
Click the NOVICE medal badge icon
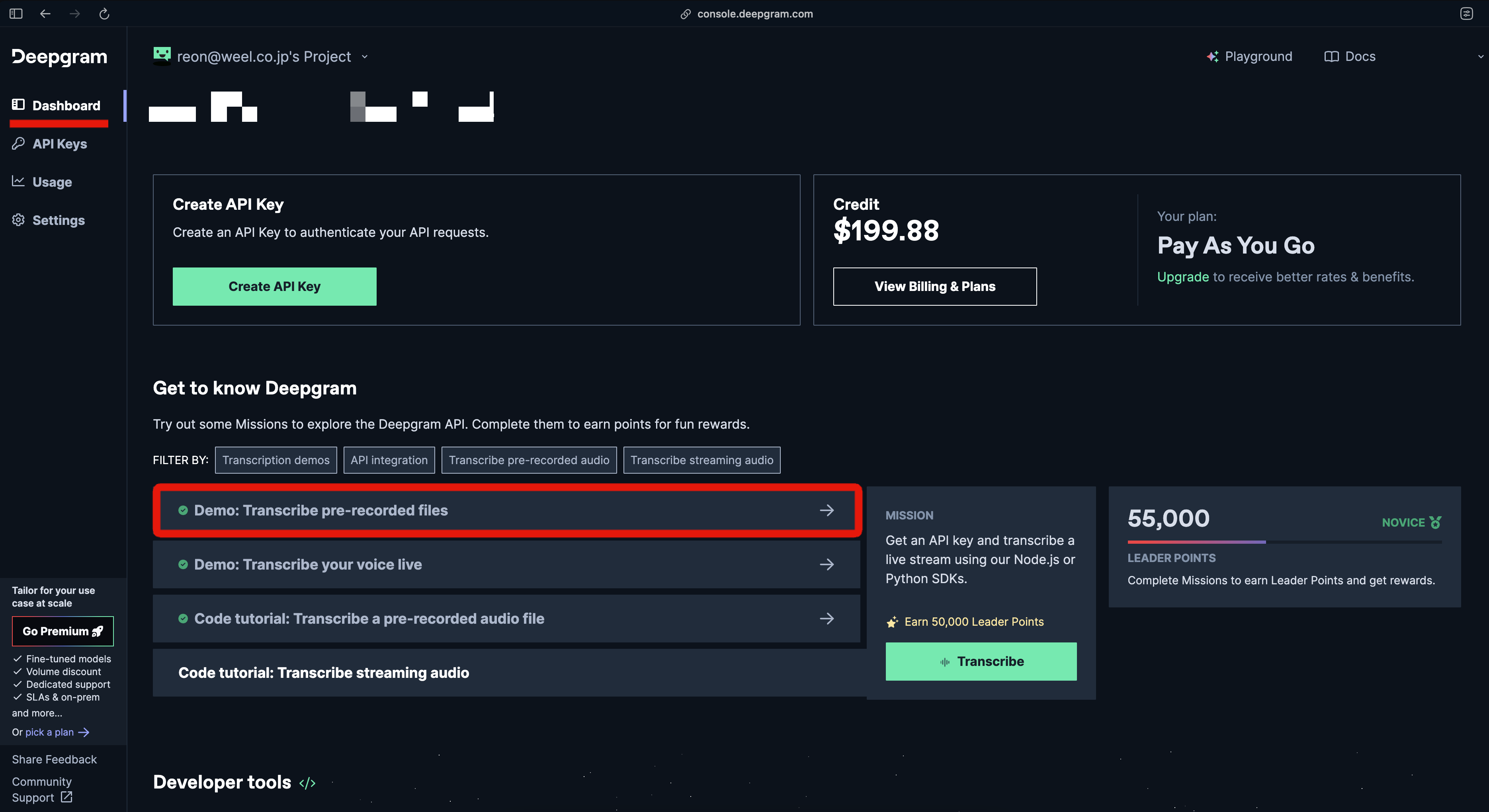pyautogui.click(x=1435, y=523)
